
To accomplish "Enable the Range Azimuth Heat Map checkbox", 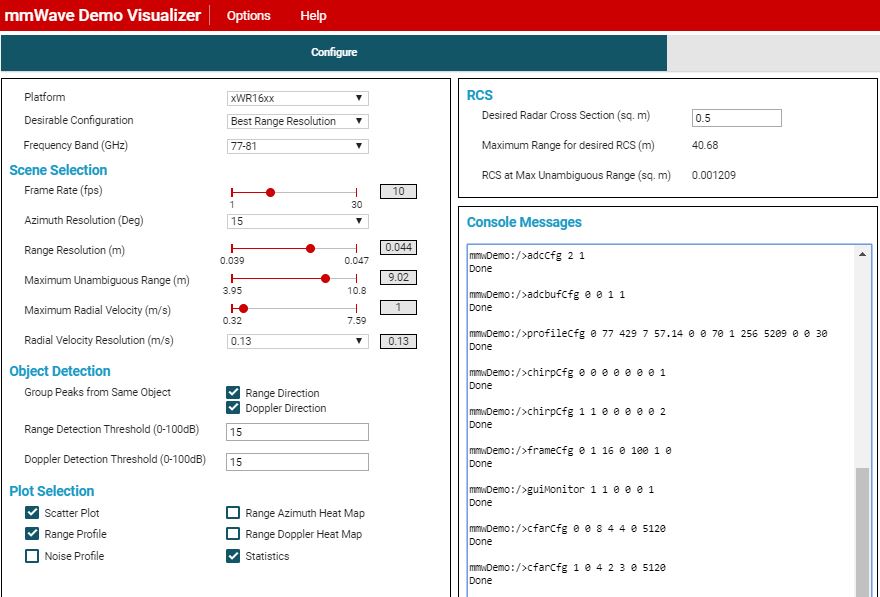I will point(233,512).
